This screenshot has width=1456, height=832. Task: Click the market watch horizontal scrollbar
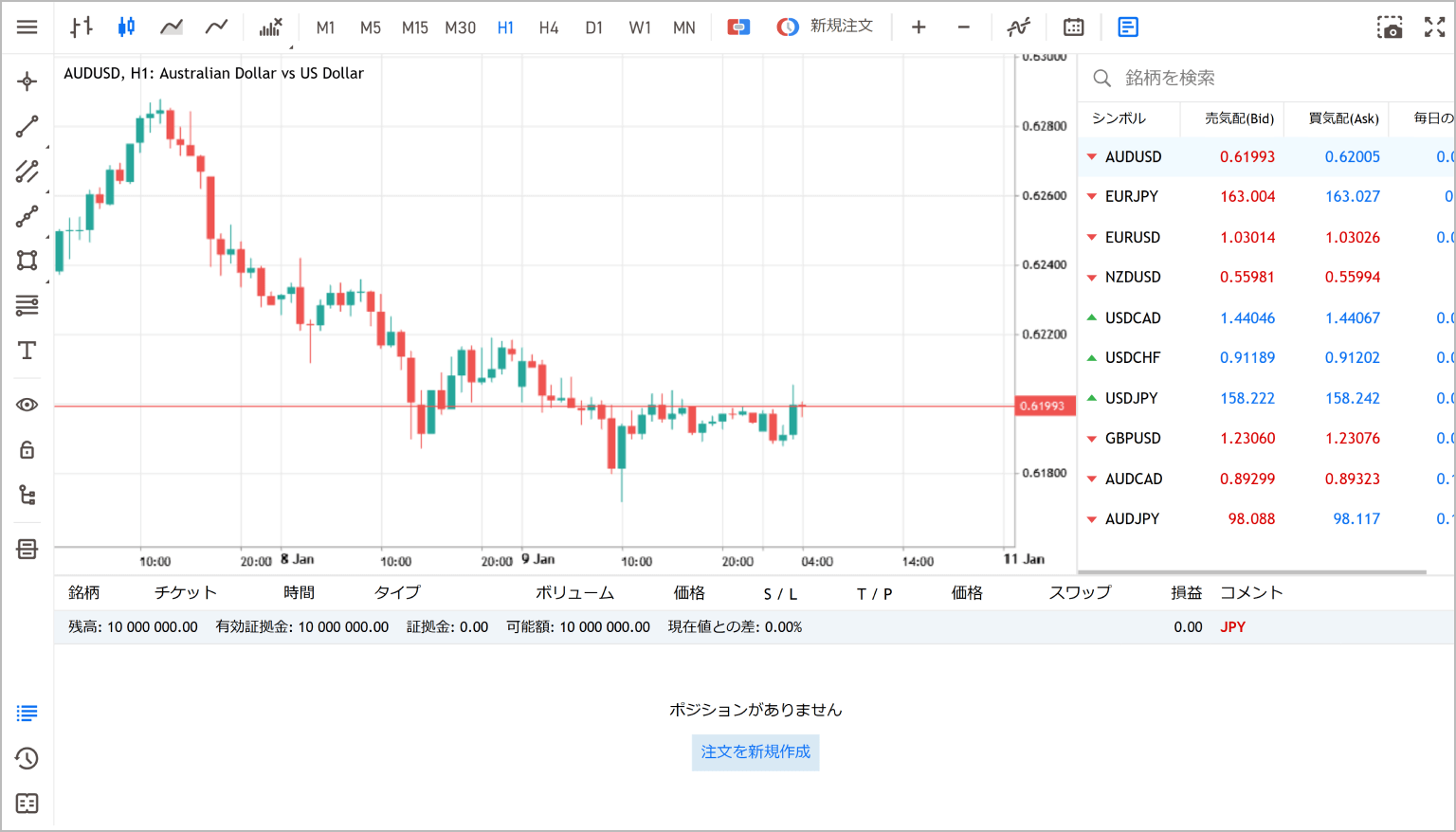coord(1252,571)
